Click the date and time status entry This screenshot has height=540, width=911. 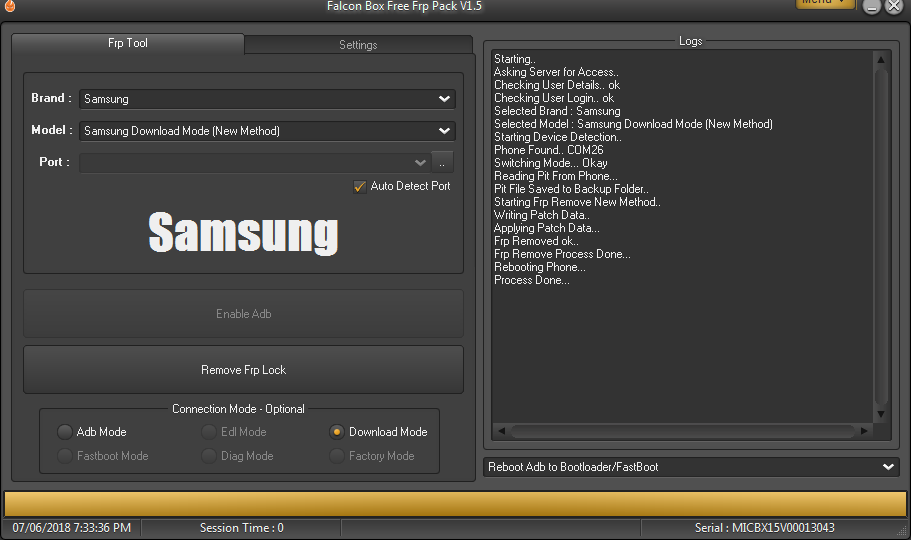click(71, 528)
